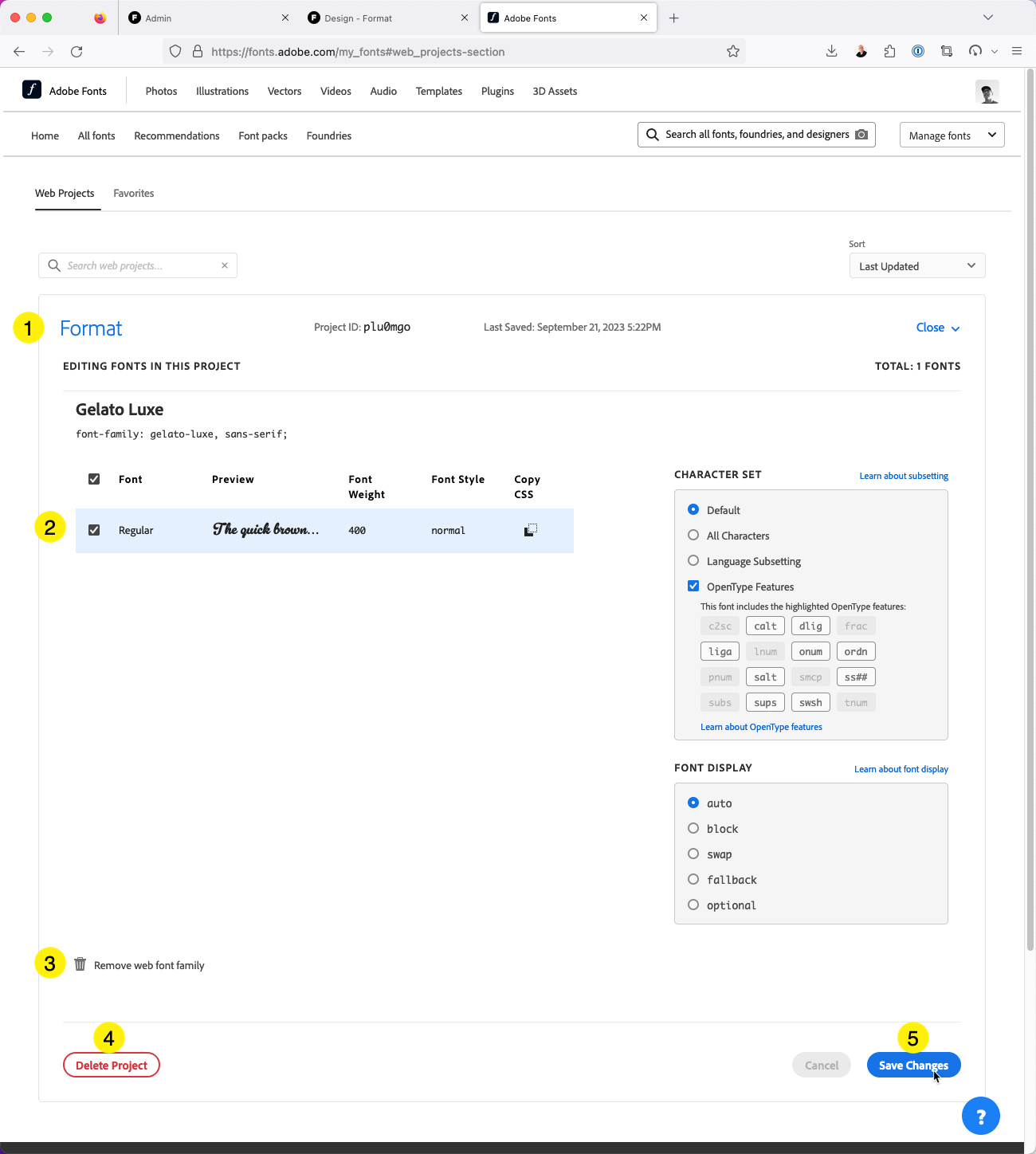Screen dimensions: 1036x1154
Task: Click the liga OpenType feature tag
Action: pyautogui.click(x=720, y=651)
